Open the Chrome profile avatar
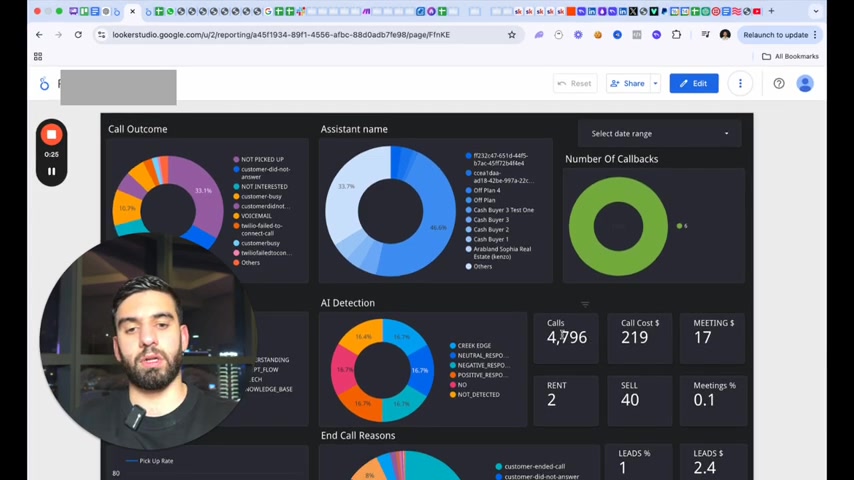854x480 pixels. [x=725, y=35]
